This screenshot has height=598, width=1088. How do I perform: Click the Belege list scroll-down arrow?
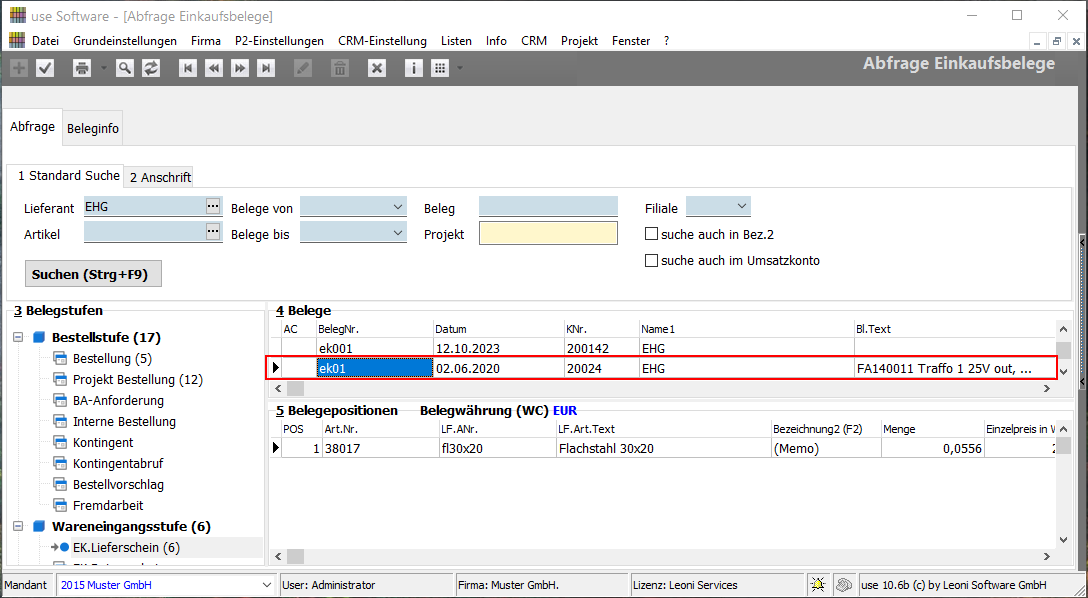(x=1063, y=372)
